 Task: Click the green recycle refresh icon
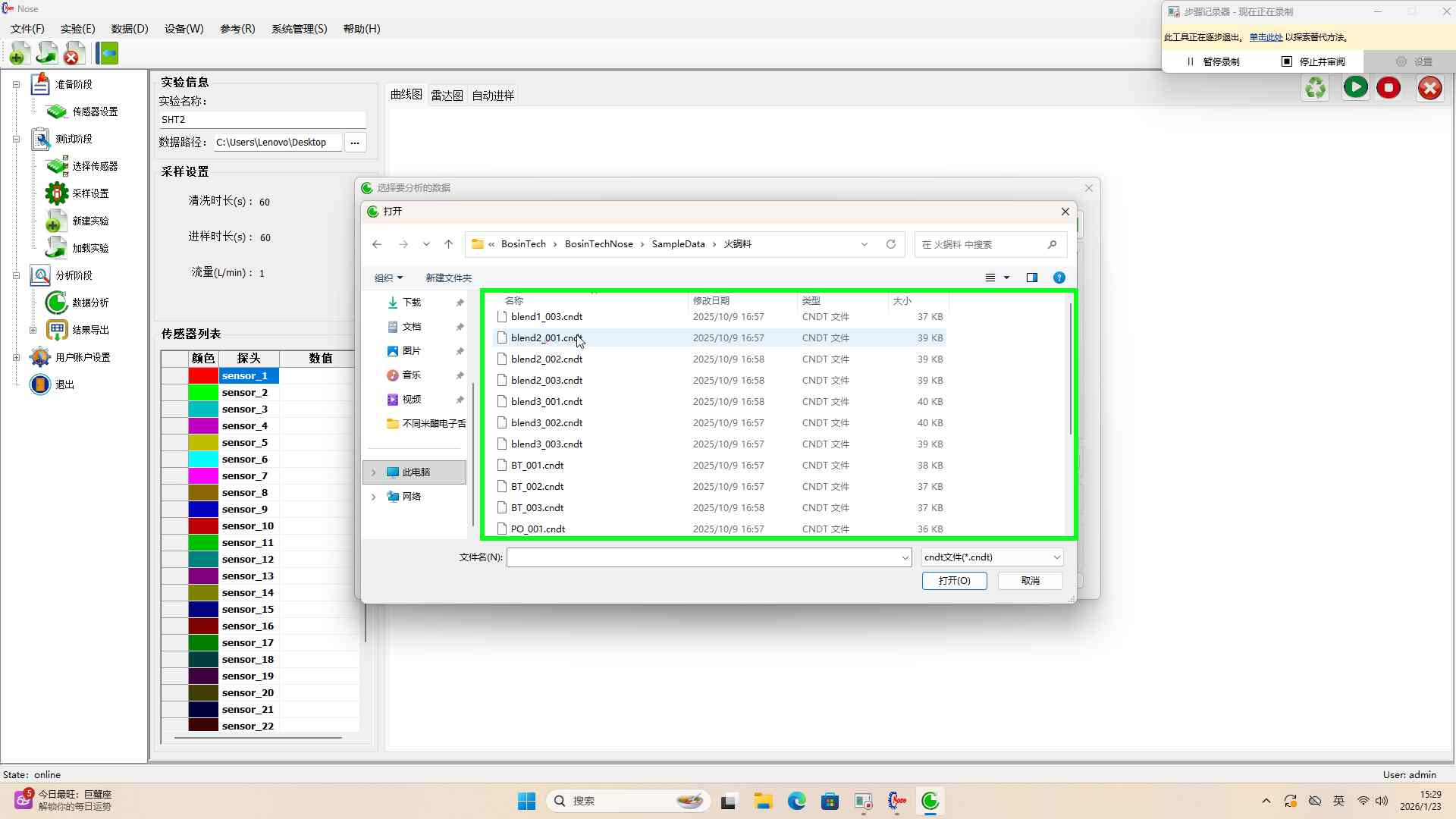(x=1316, y=88)
